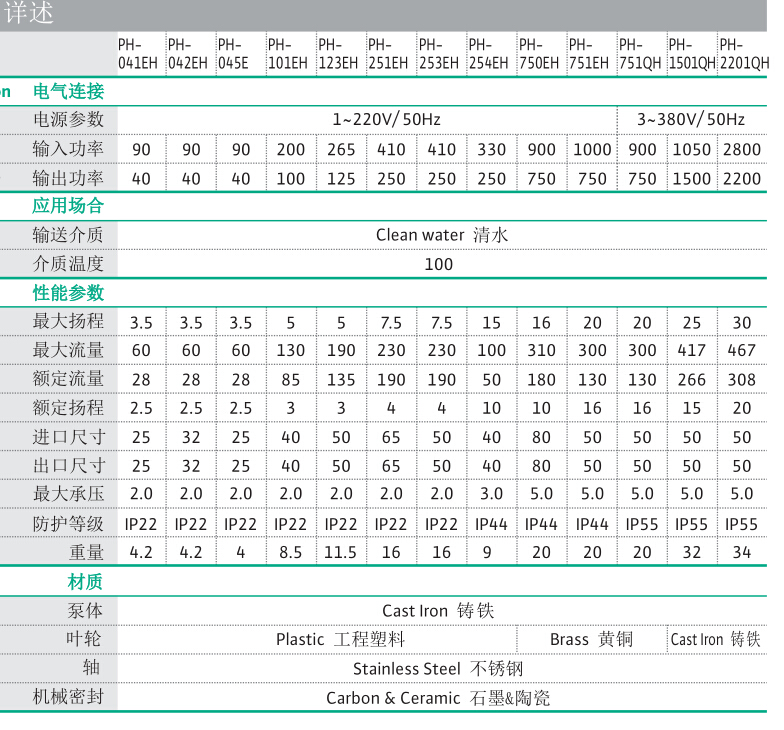Select max flow value 467
Viewport: 784px width, 730px height.
coord(742,350)
